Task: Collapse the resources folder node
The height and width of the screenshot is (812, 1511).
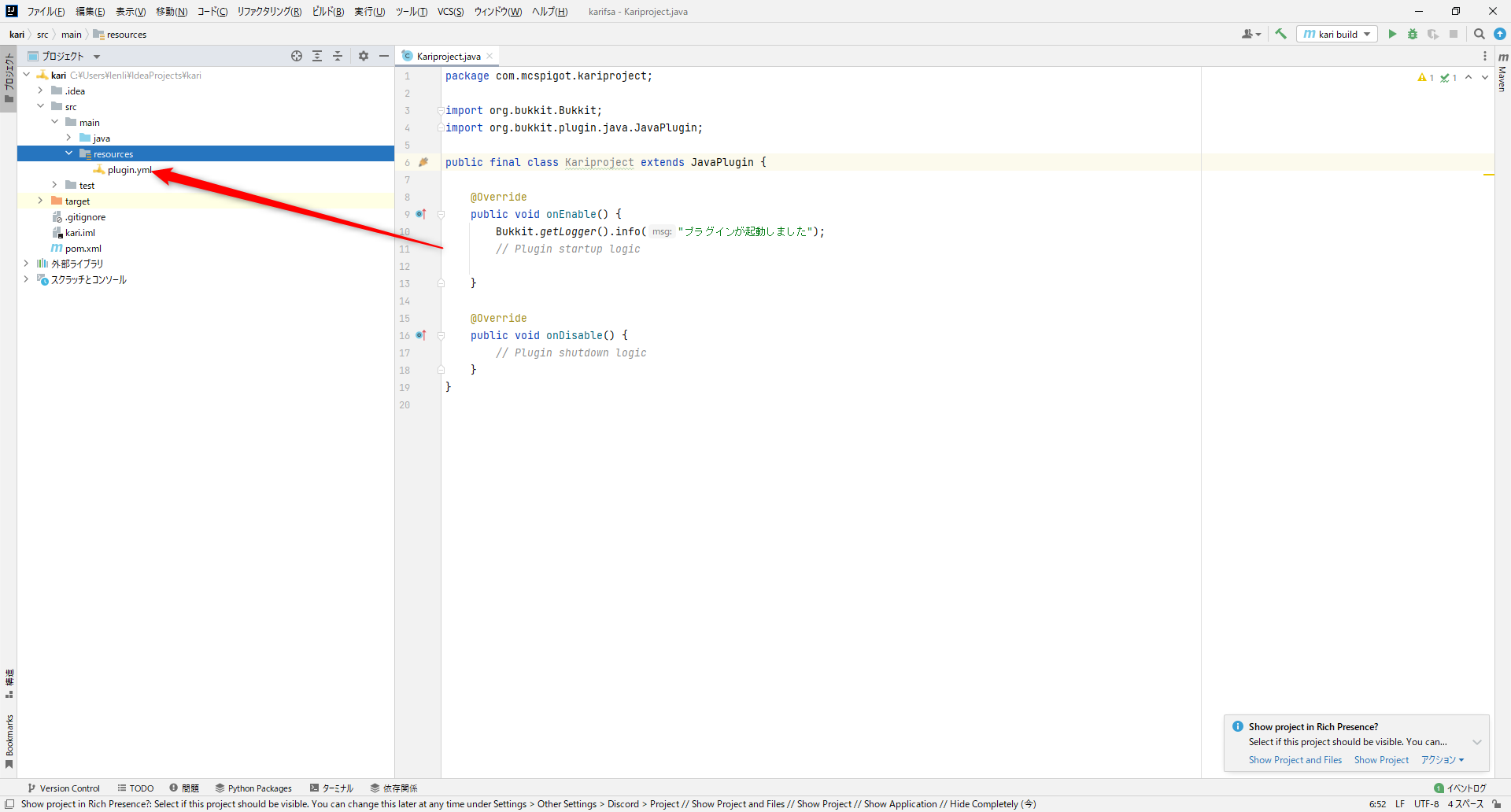Action: [x=69, y=153]
